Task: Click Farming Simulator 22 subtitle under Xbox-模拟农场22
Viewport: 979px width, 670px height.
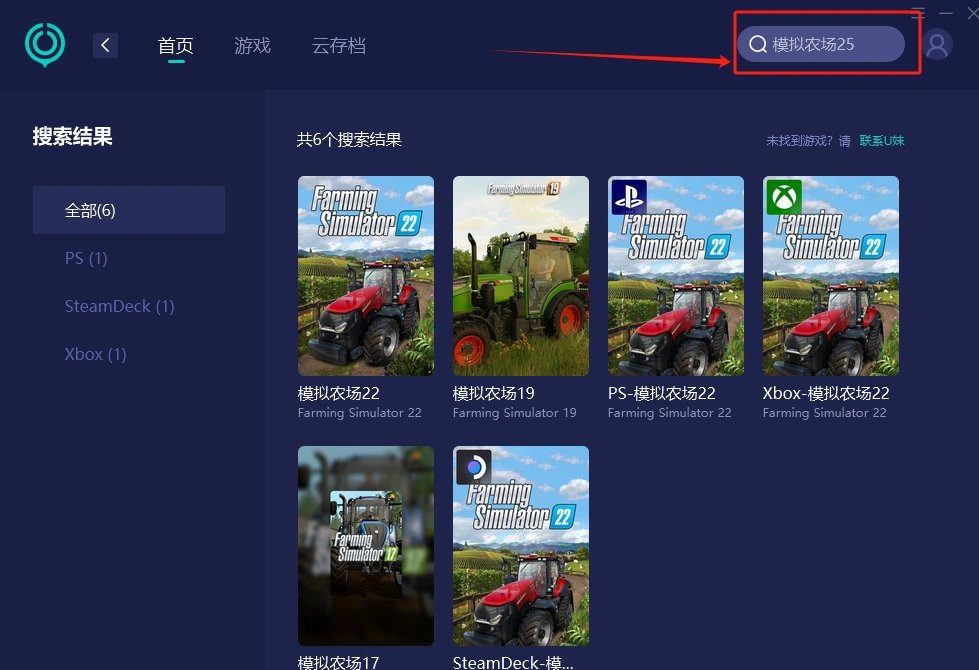Action: pyautogui.click(x=824, y=413)
